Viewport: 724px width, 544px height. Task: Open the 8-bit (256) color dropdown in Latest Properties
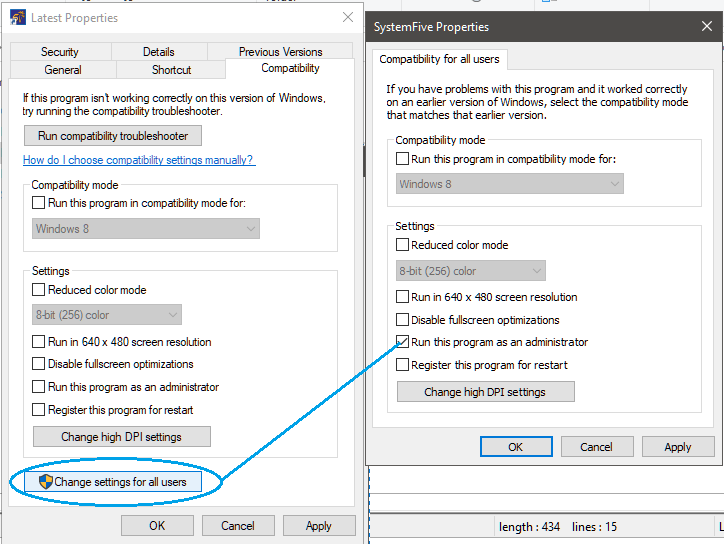click(107, 315)
